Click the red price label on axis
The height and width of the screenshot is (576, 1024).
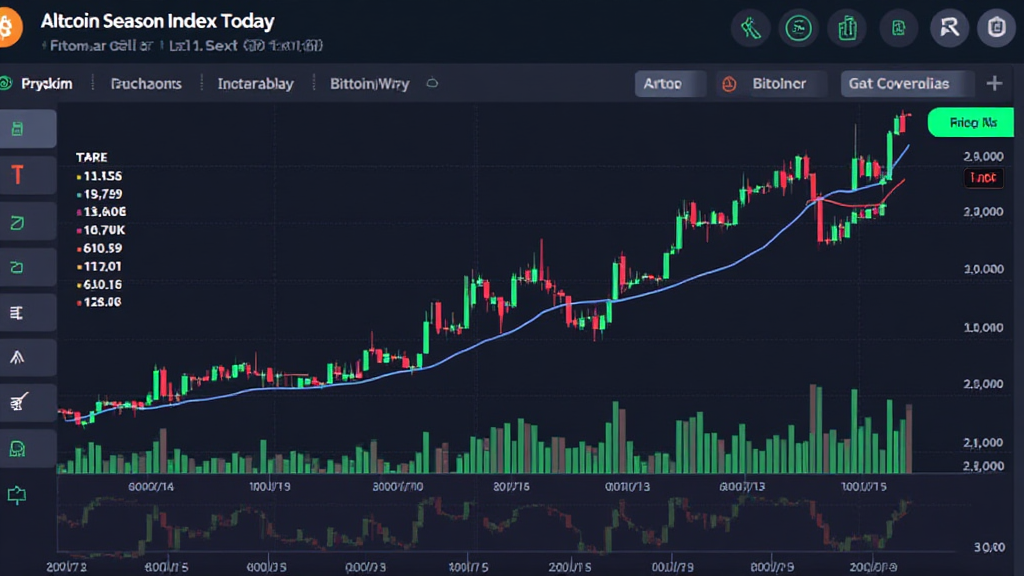coord(982,177)
